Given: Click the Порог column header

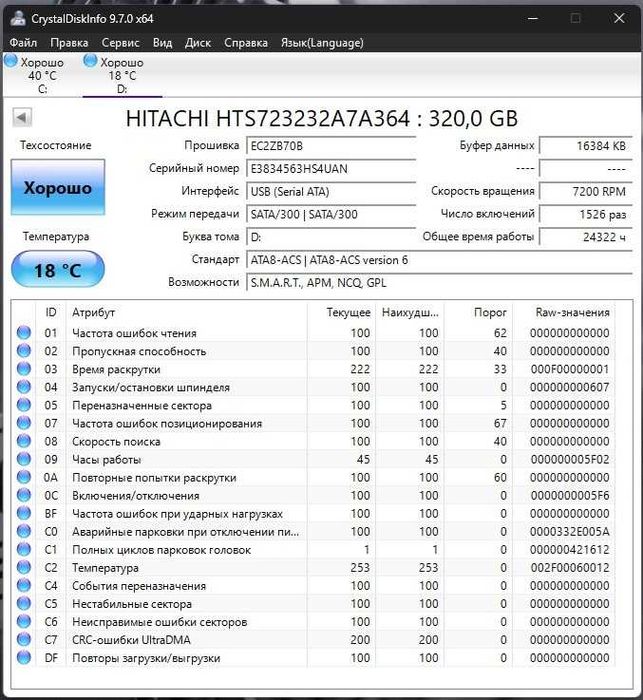Looking at the screenshot, I should point(478,312).
